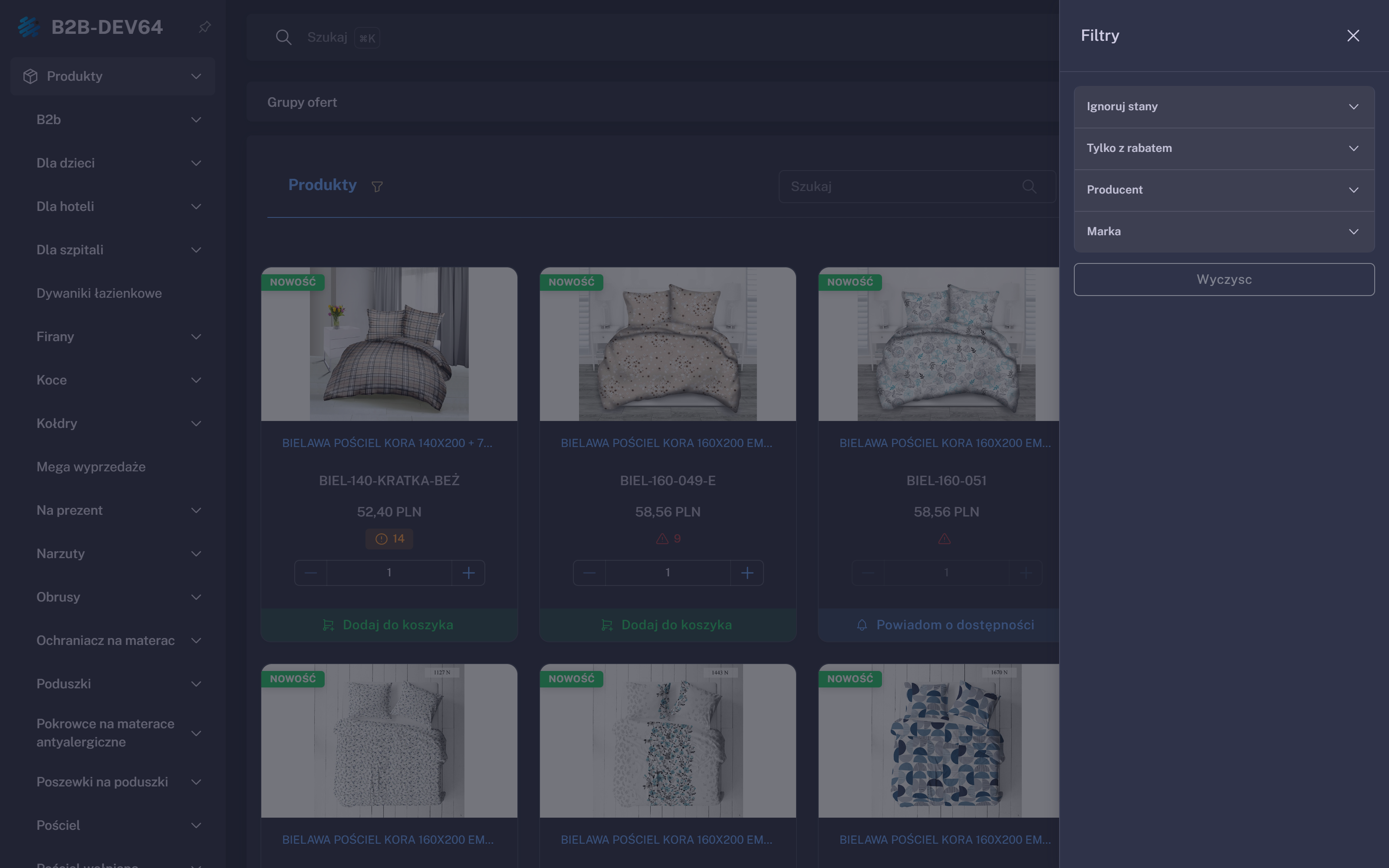
Task: Click quantity field of BIEL-140-KRATKA-BEŻ
Action: click(x=389, y=573)
